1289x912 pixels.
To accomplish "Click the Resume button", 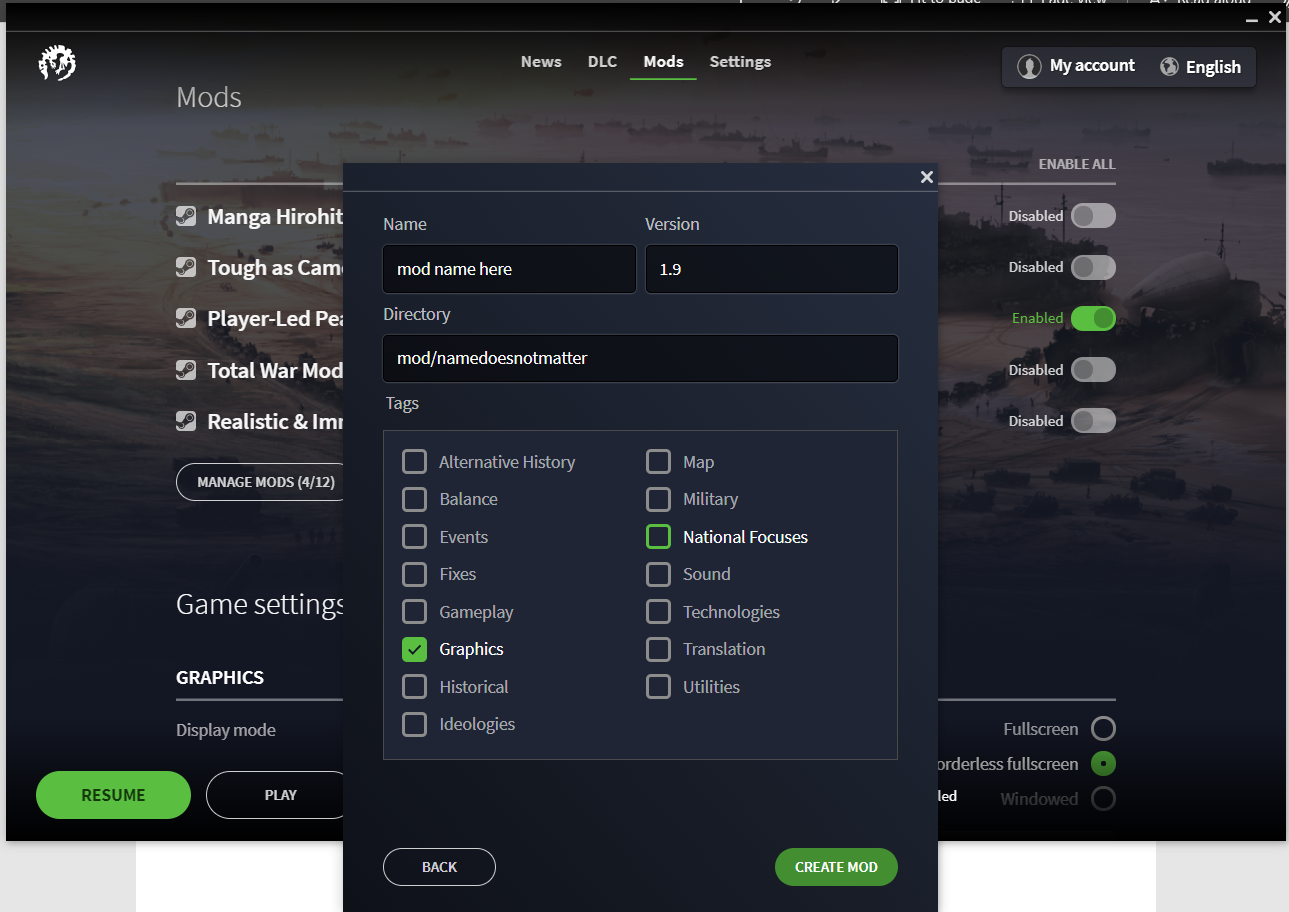I will [113, 795].
